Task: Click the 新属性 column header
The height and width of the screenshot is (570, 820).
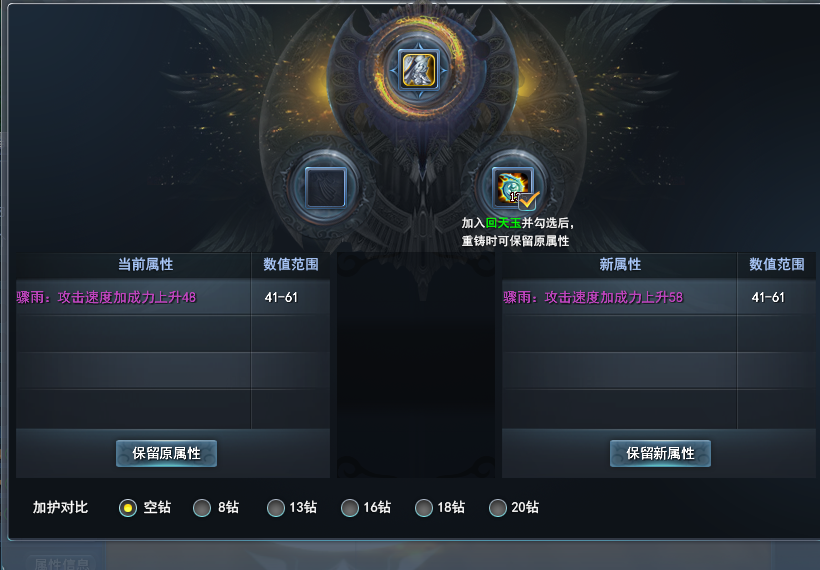Action: 620,264
